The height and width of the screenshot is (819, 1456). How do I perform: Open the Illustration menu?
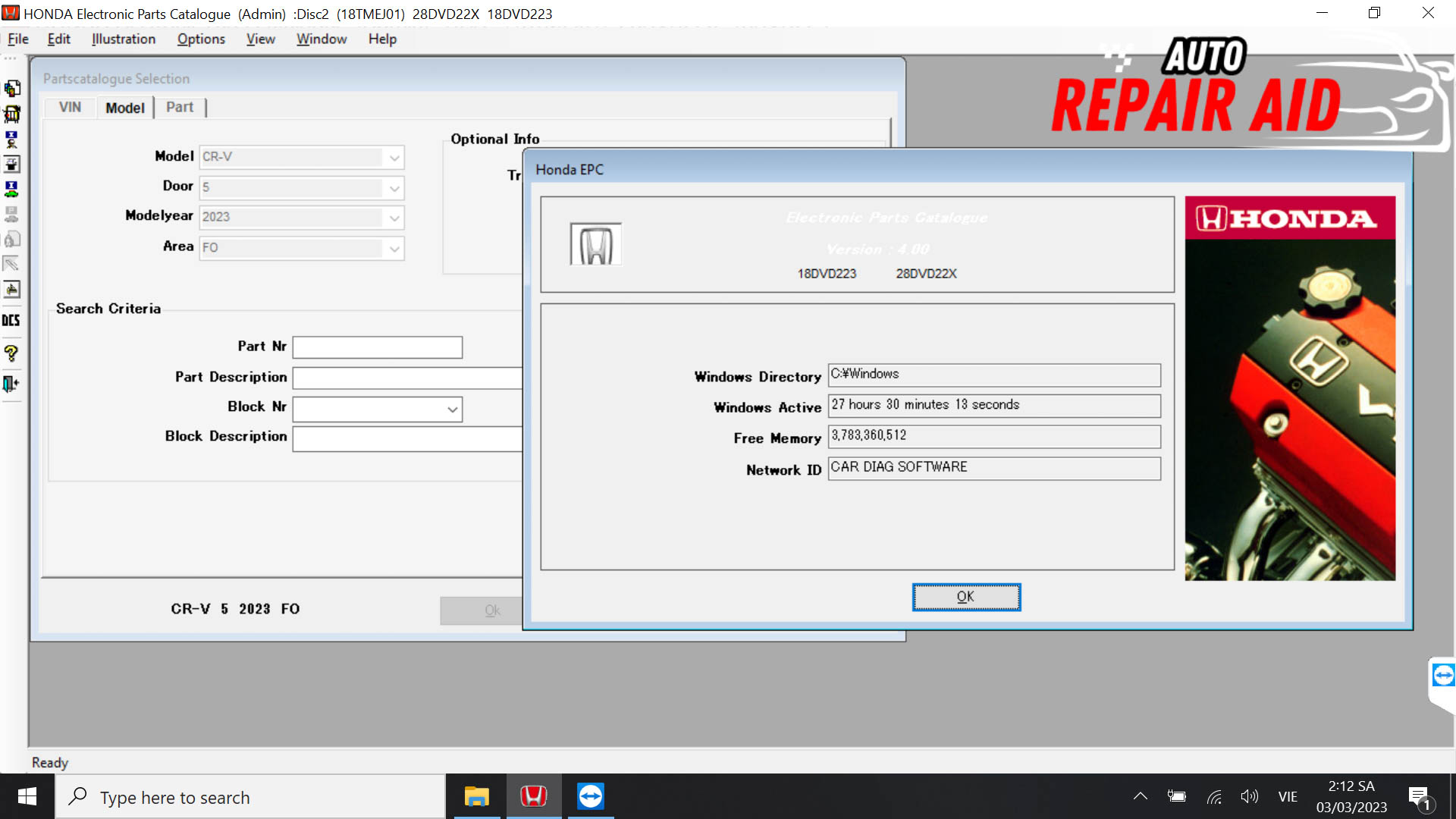(x=124, y=39)
